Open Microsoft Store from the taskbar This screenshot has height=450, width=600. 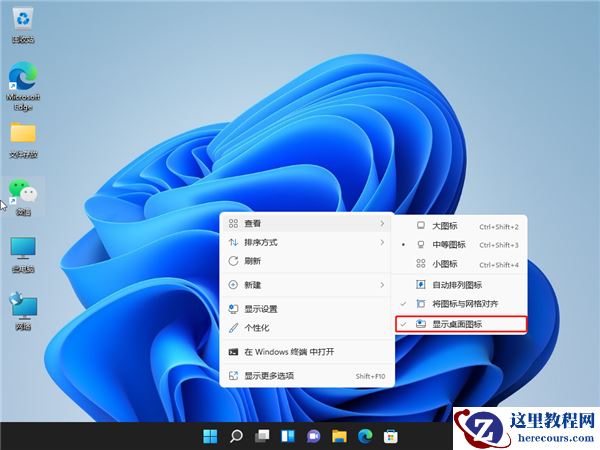pos(391,436)
